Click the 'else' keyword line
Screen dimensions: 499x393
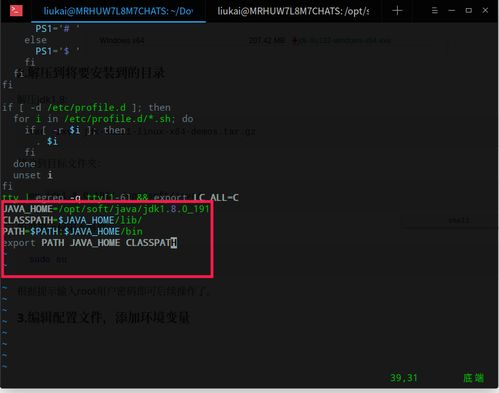point(35,40)
